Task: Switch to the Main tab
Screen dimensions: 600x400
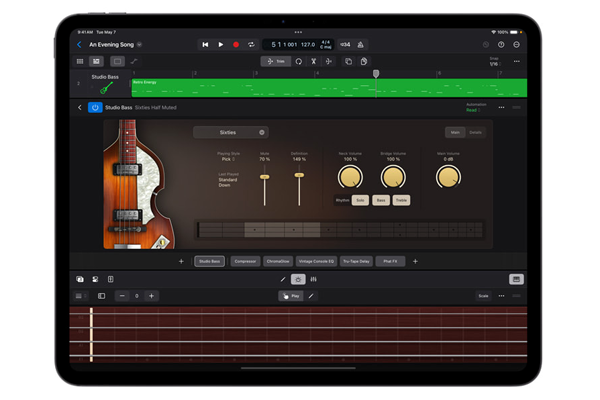Action: pos(456,132)
